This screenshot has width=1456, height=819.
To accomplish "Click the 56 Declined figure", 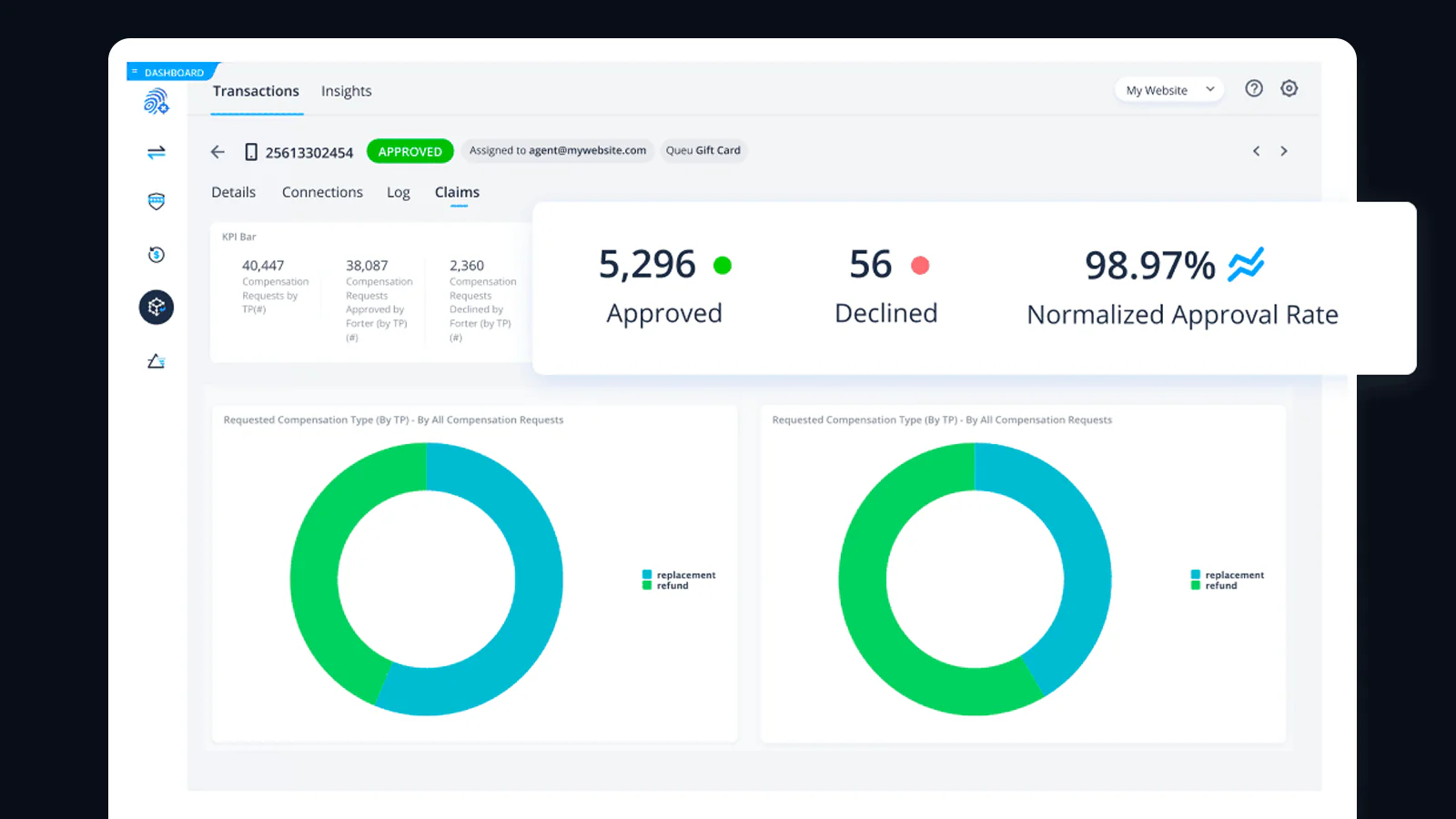I will pyautogui.click(x=871, y=265).
